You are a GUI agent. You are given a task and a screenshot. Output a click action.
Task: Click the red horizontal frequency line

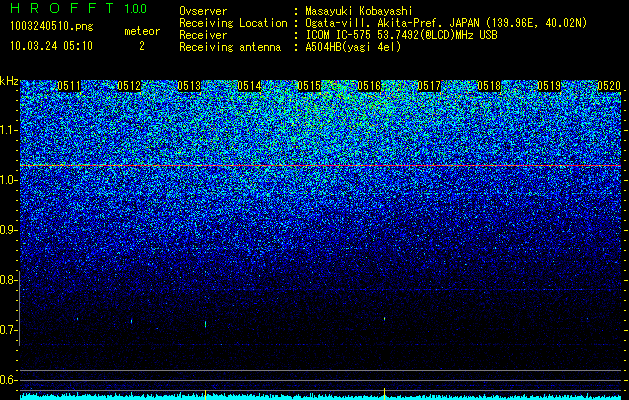pos(320,165)
